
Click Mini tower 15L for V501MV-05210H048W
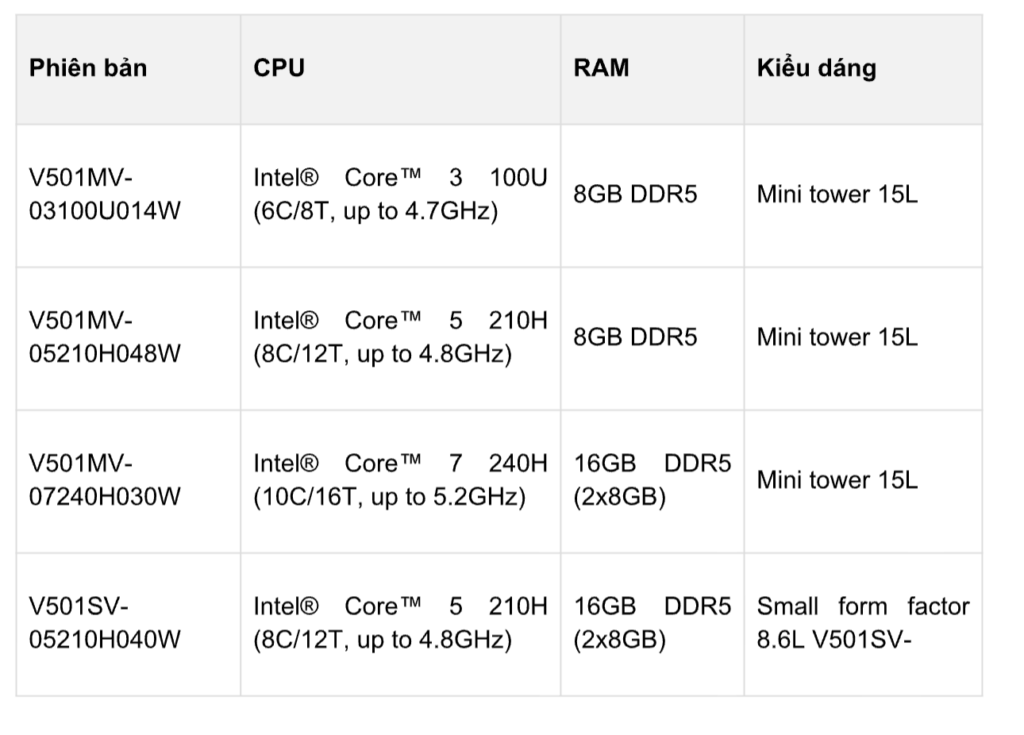point(836,338)
